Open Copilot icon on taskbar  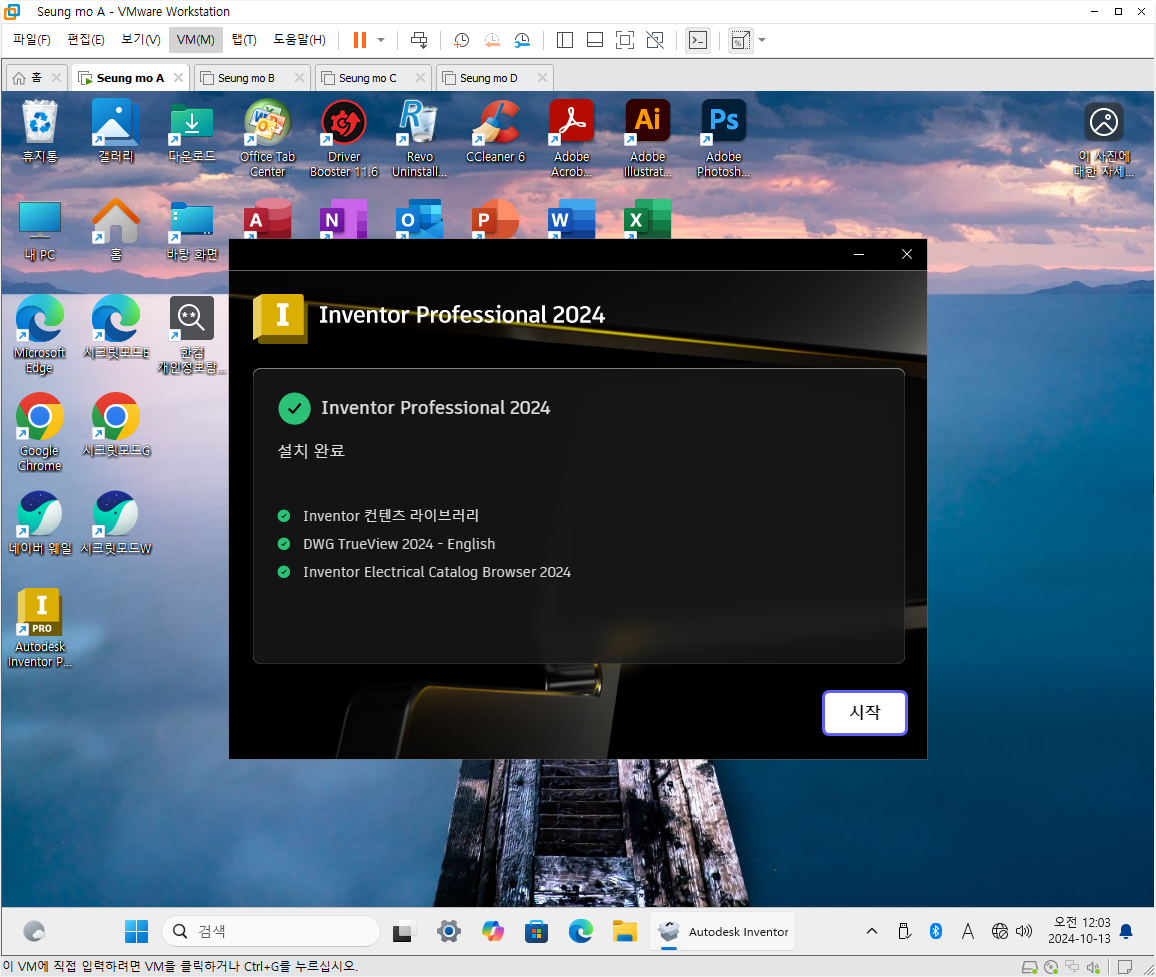point(492,931)
